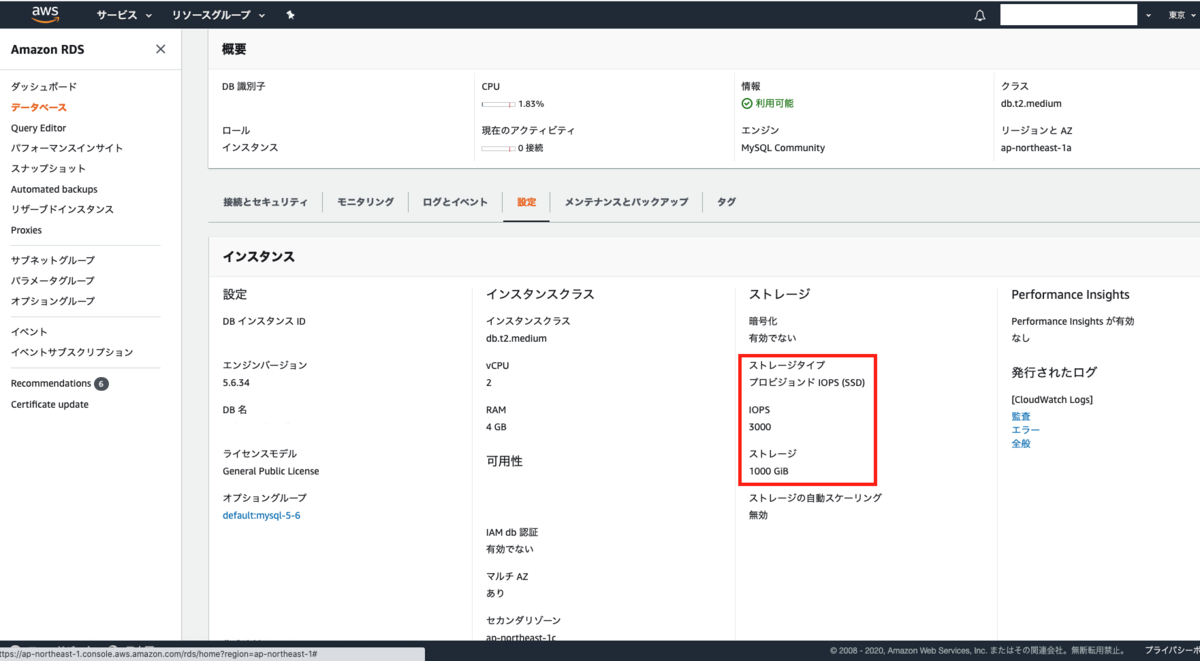The height and width of the screenshot is (661, 1200).
Task: Open the 監査 CloudWatch log link
Action: pyautogui.click(x=1020, y=416)
